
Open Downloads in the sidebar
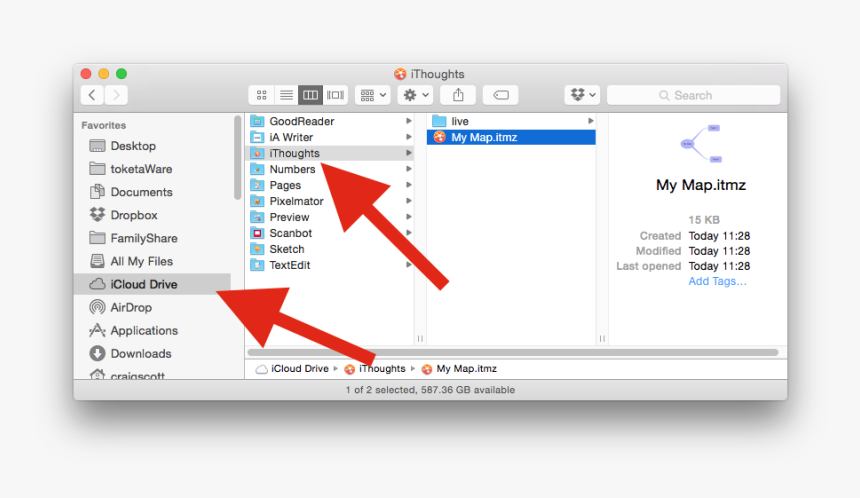[x=154, y=353]
